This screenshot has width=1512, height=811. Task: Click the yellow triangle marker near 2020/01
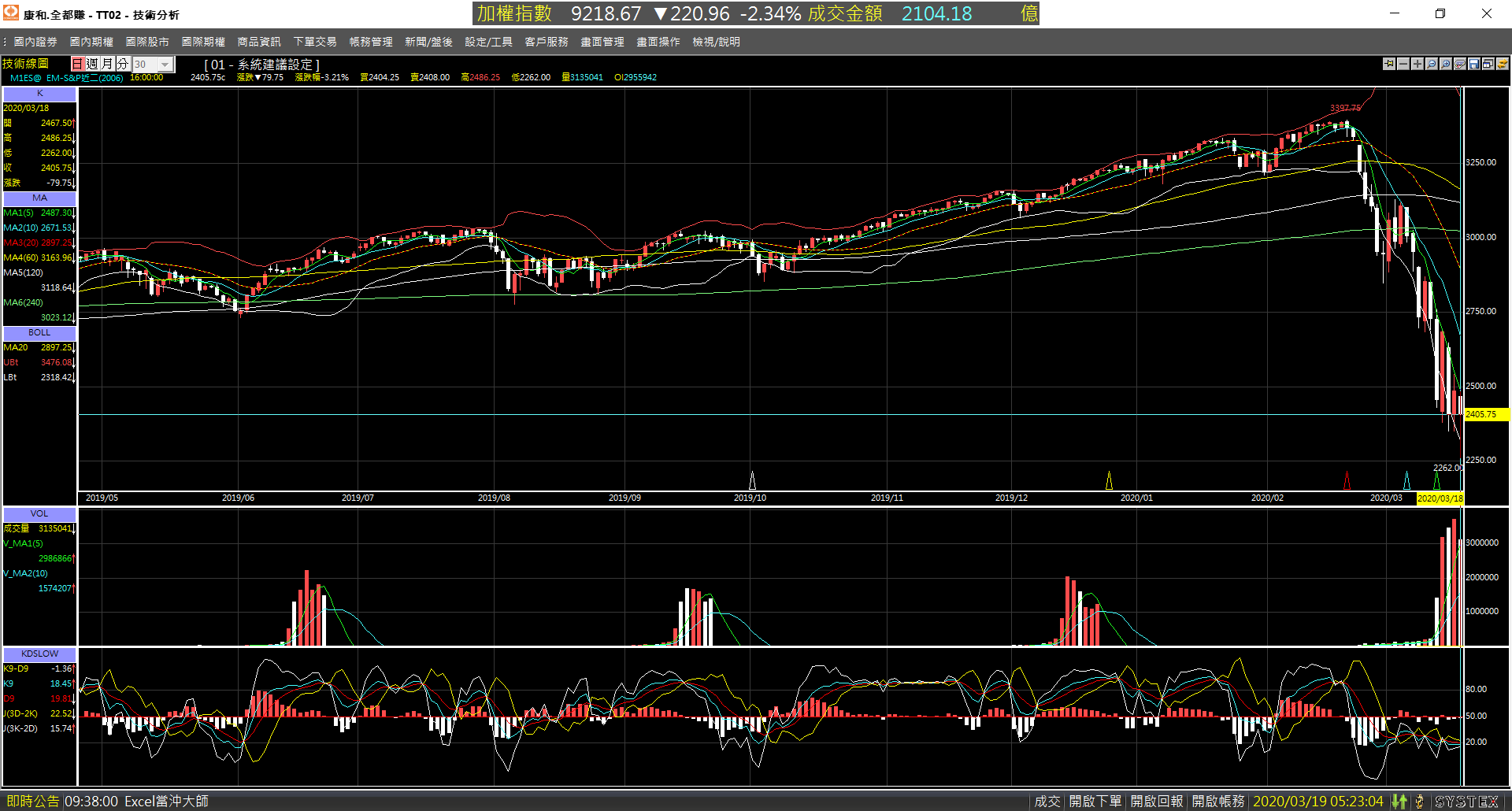pyautogui.click(x=1109, y=480)
